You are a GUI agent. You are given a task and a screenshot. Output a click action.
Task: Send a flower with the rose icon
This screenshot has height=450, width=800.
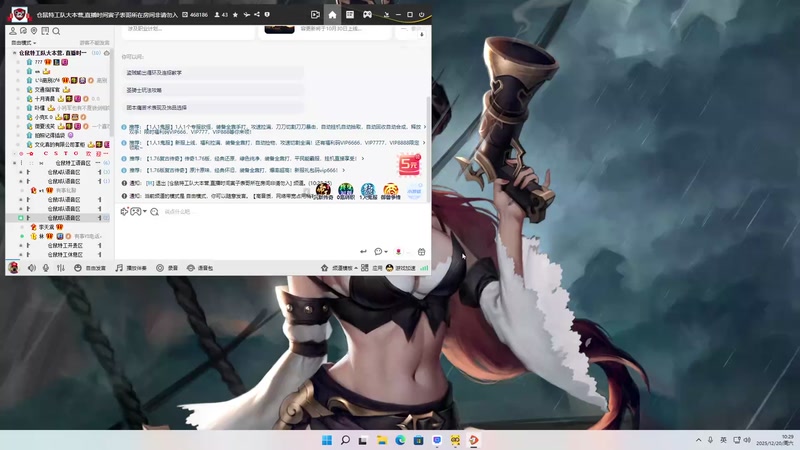[x=398, y=252]
